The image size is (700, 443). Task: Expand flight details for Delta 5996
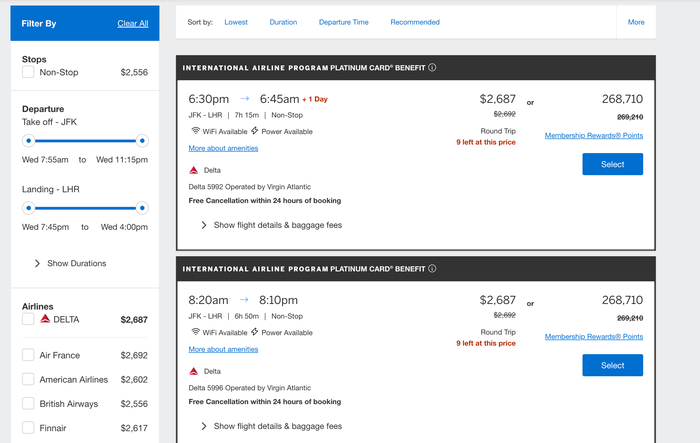coord(272,426)
